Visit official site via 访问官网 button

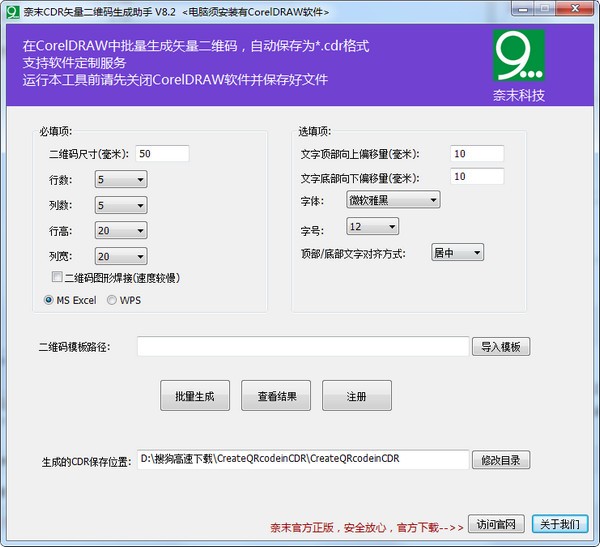[499, 524]
